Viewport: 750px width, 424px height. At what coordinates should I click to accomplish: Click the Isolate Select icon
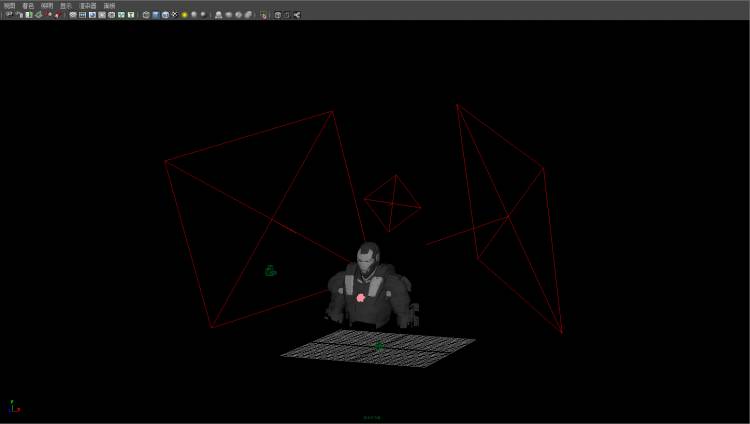coord(219,15)
